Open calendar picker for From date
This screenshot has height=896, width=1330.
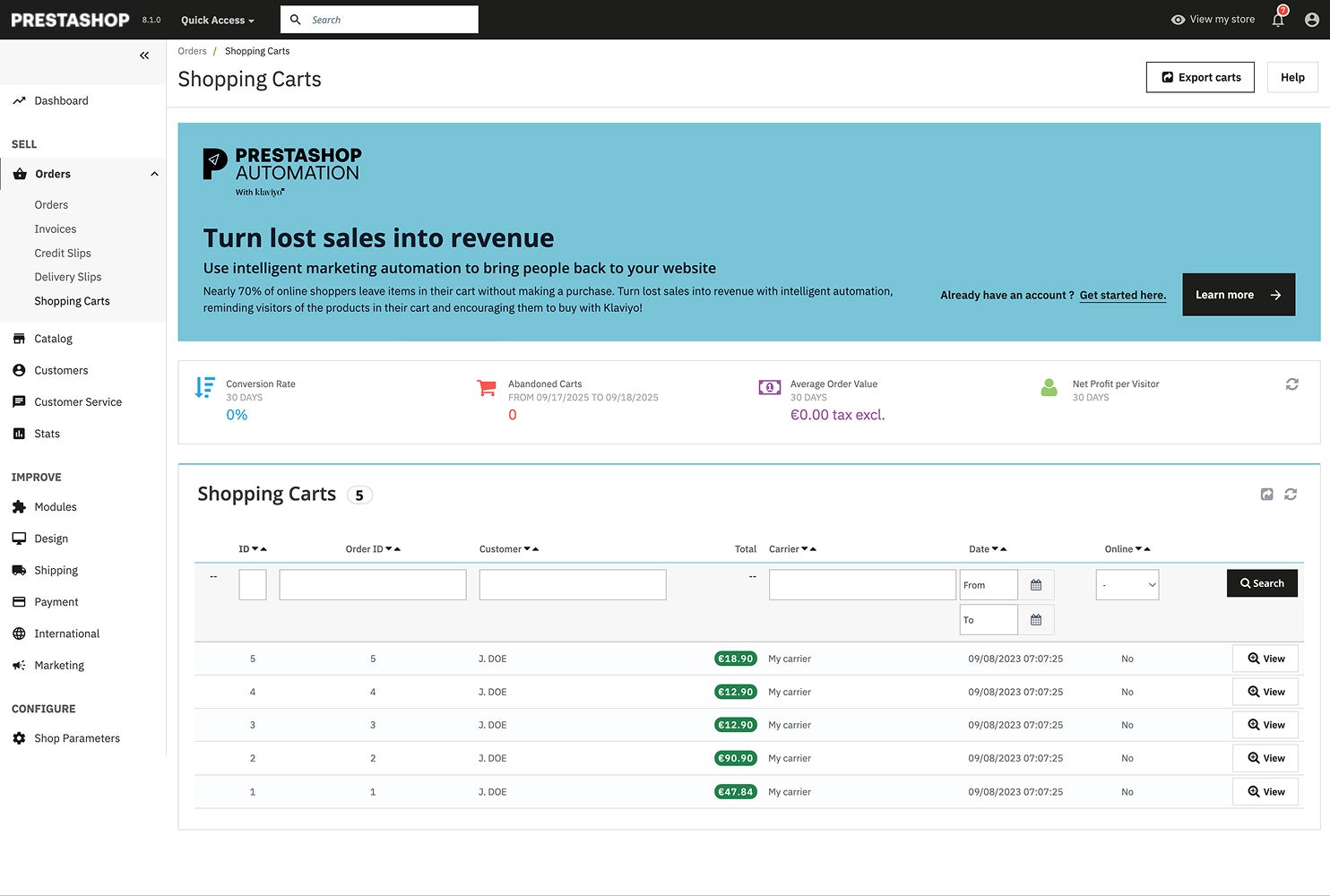[1036, 585]
